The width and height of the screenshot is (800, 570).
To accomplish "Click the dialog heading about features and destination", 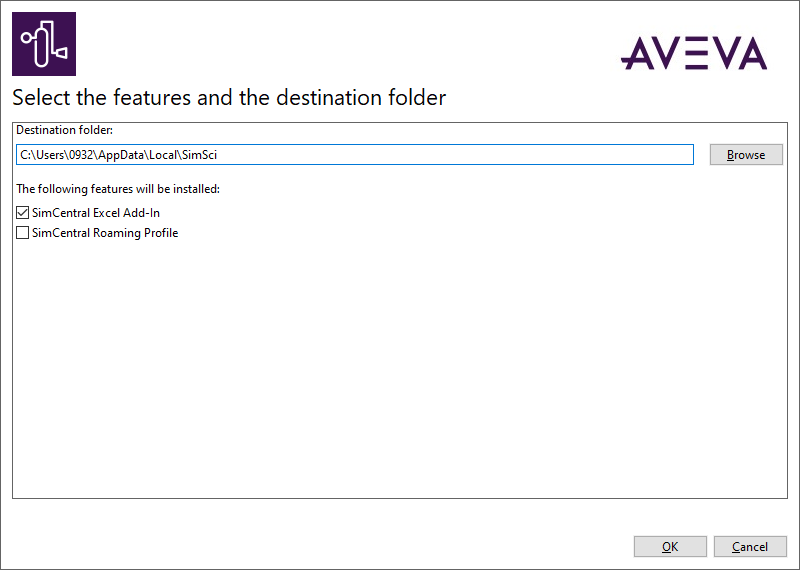I will coord(229,97).
